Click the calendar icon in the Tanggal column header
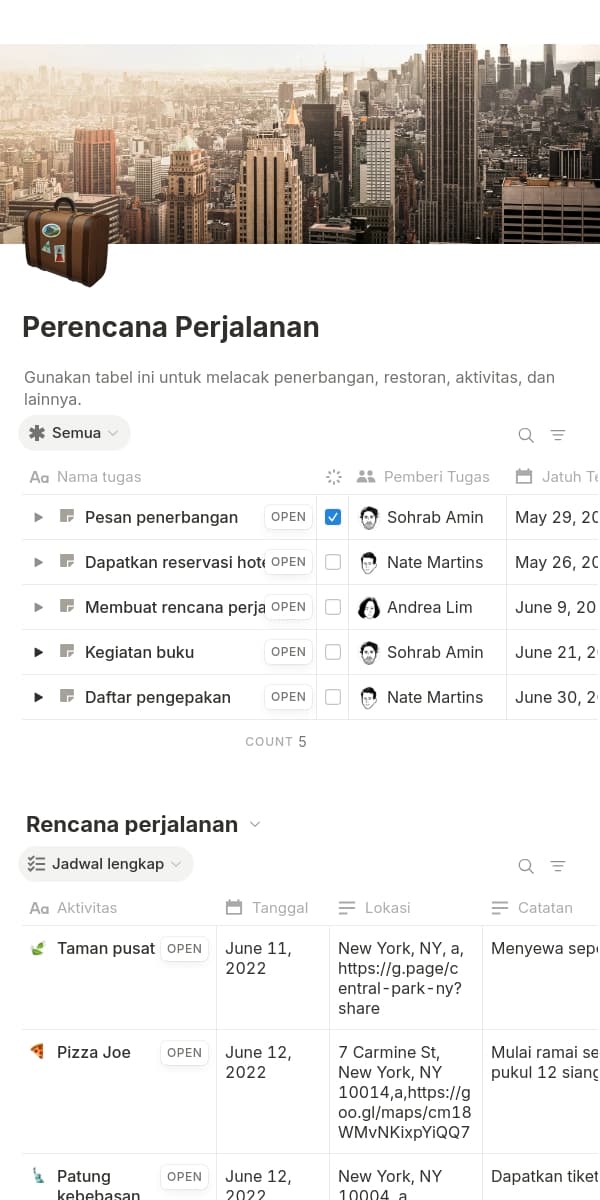This screenshot has height=1200, width=600. pos(232,907)
